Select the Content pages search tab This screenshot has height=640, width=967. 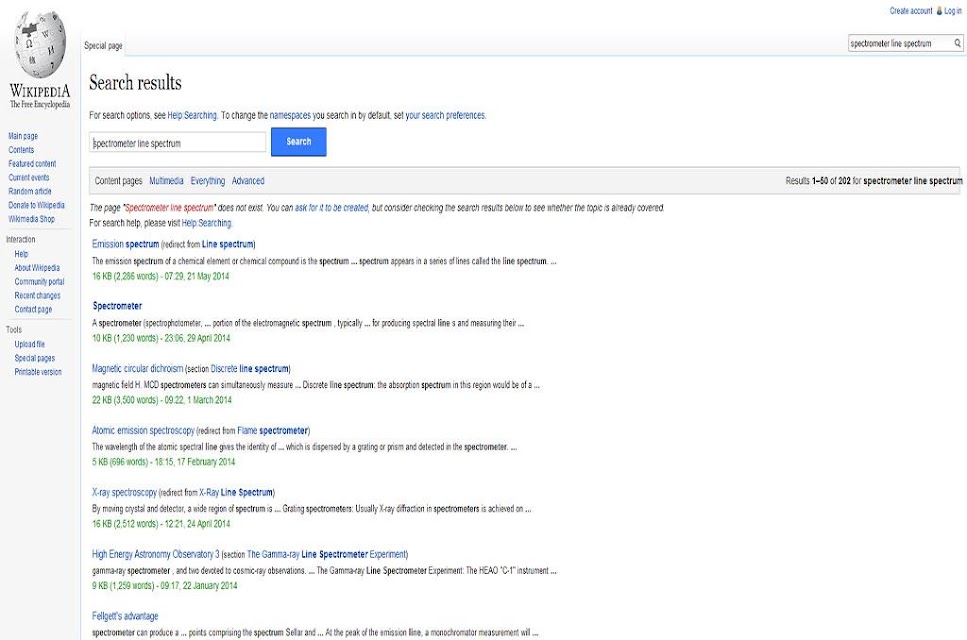tap(118, 181)
